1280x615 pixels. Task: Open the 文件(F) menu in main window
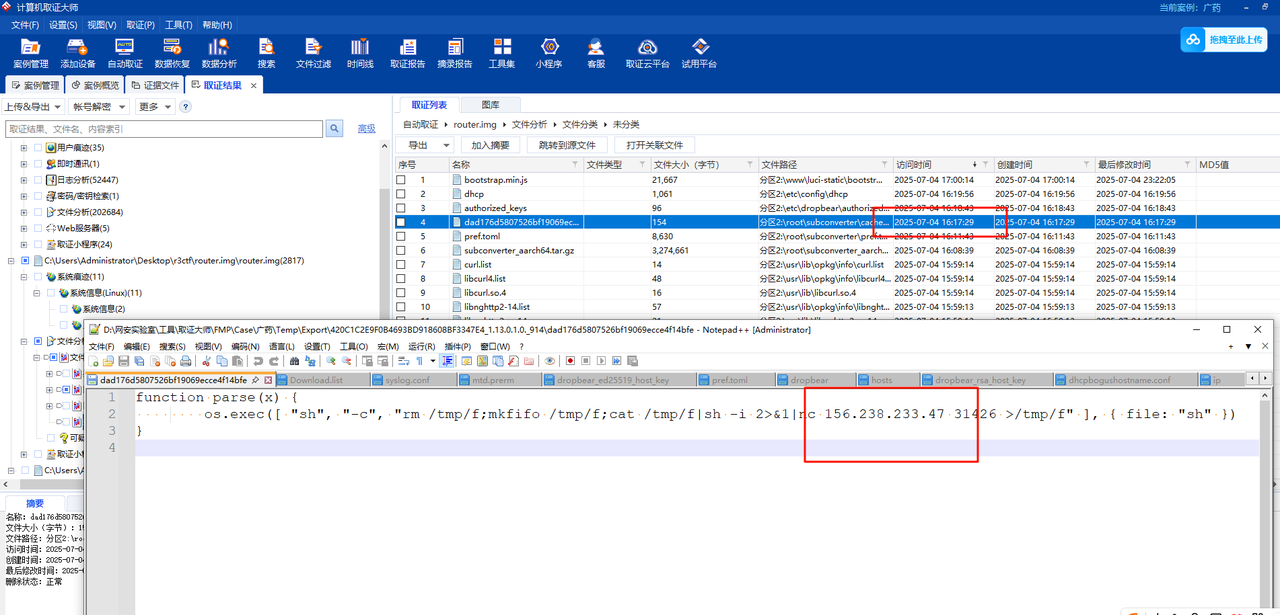point(25,24)
